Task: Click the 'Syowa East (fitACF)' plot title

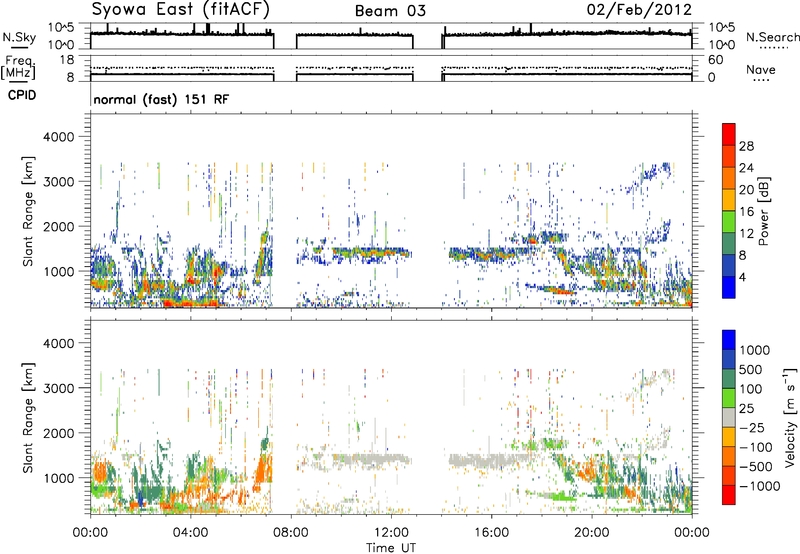Action: [x=181, y=9]
